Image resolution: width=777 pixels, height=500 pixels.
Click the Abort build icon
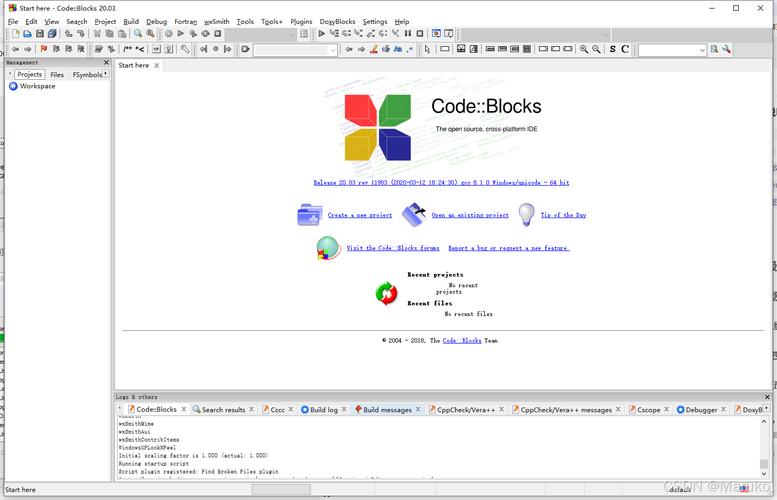click(x=218, y=34)
